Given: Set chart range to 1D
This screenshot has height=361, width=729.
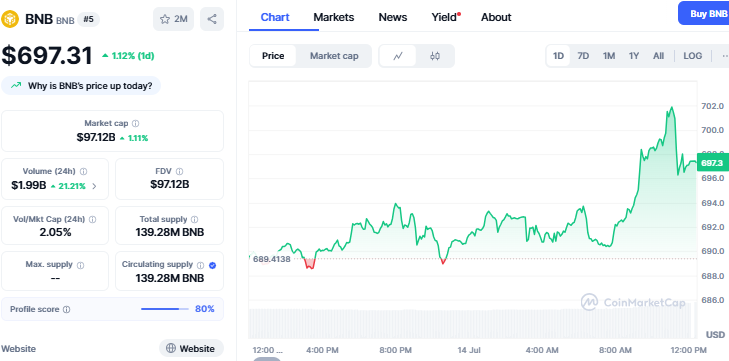Looking at the screenshot, I should (x=558, y=56).
